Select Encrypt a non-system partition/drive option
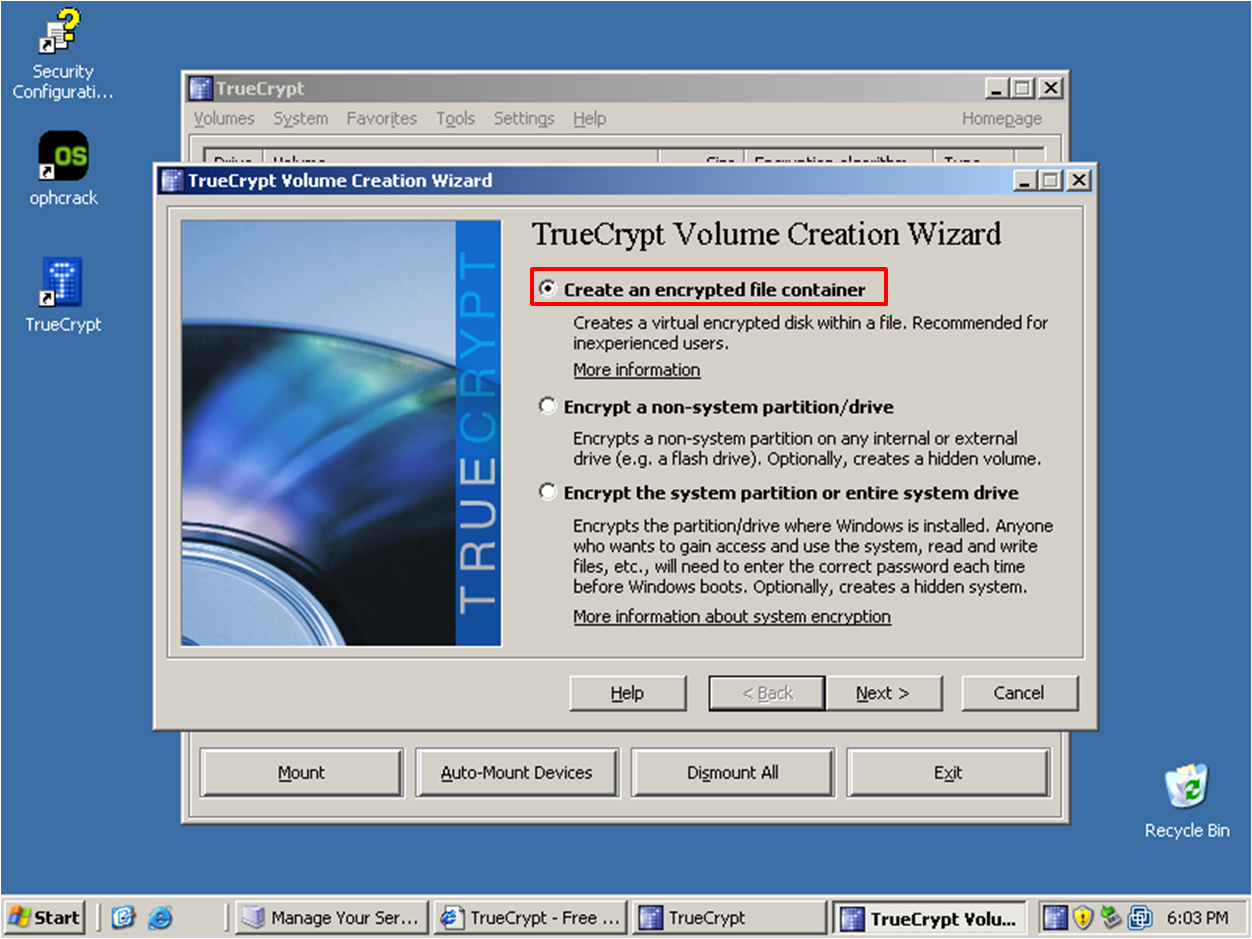The height and width of the screenshot is (939, 1252). [547, 407]
